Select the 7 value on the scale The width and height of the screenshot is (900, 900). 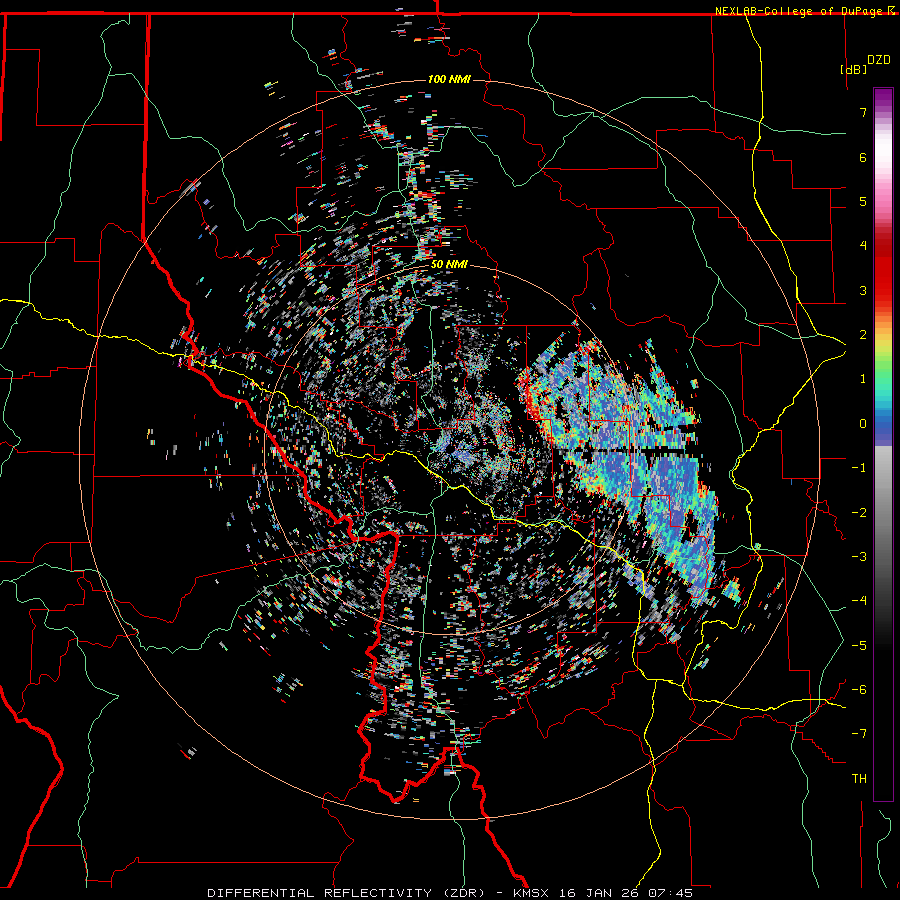point(863,112)
